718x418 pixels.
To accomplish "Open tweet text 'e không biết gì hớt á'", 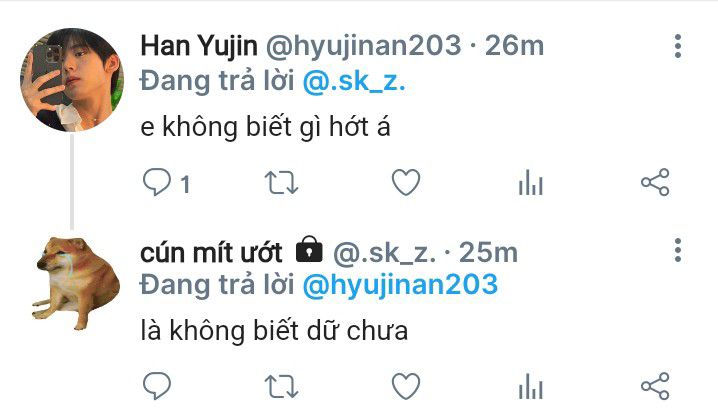I will [265, 126].
